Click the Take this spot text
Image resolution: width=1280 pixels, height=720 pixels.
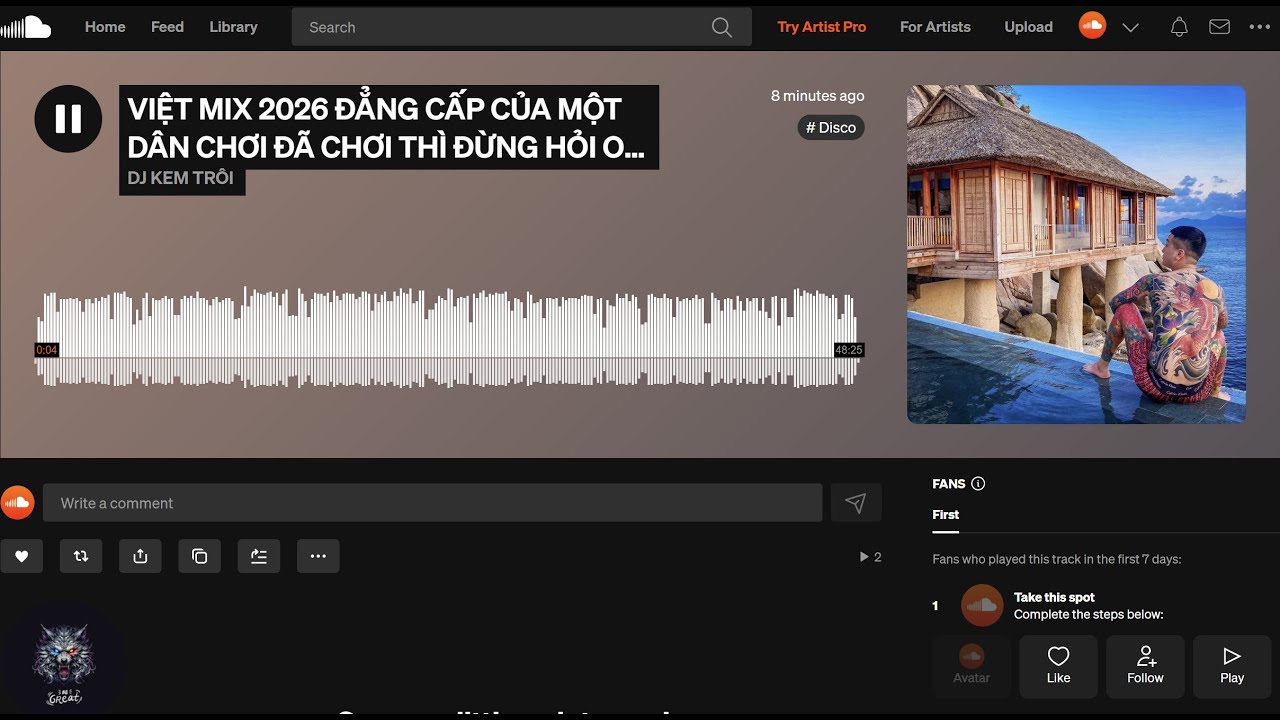tap(1054, 597)
